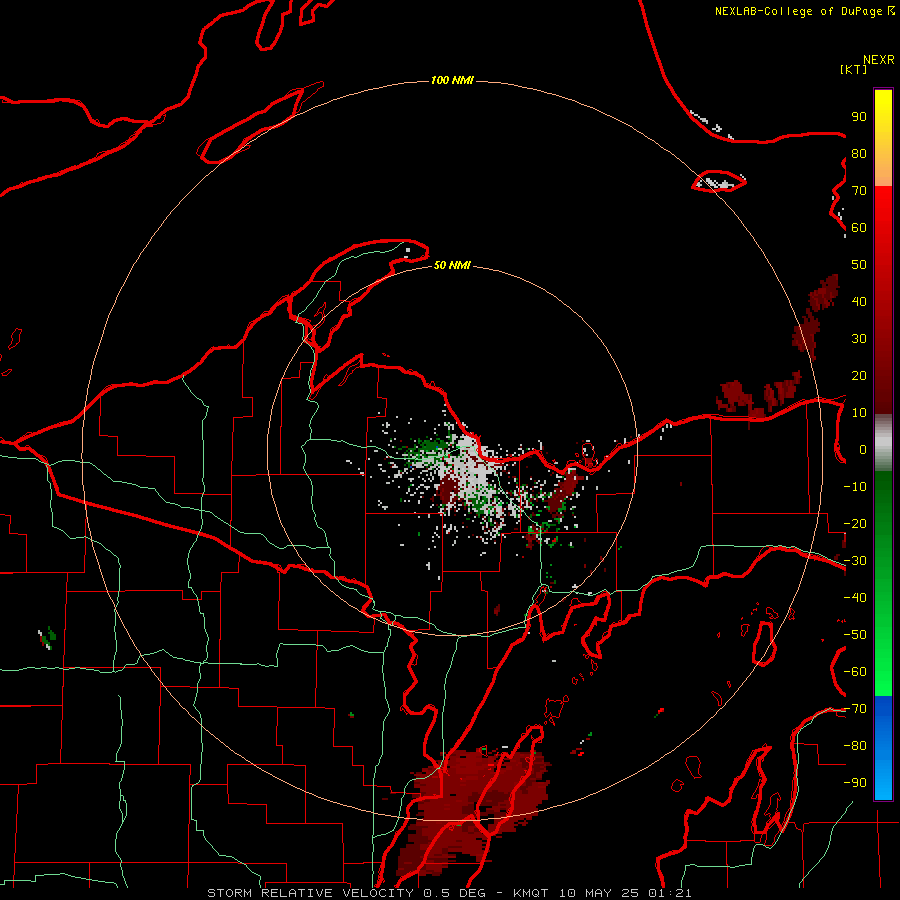The width and height of the screenshot is (900, 900).
Task: Click the -70 value on the velocity scale
Action: click(855, 709)
